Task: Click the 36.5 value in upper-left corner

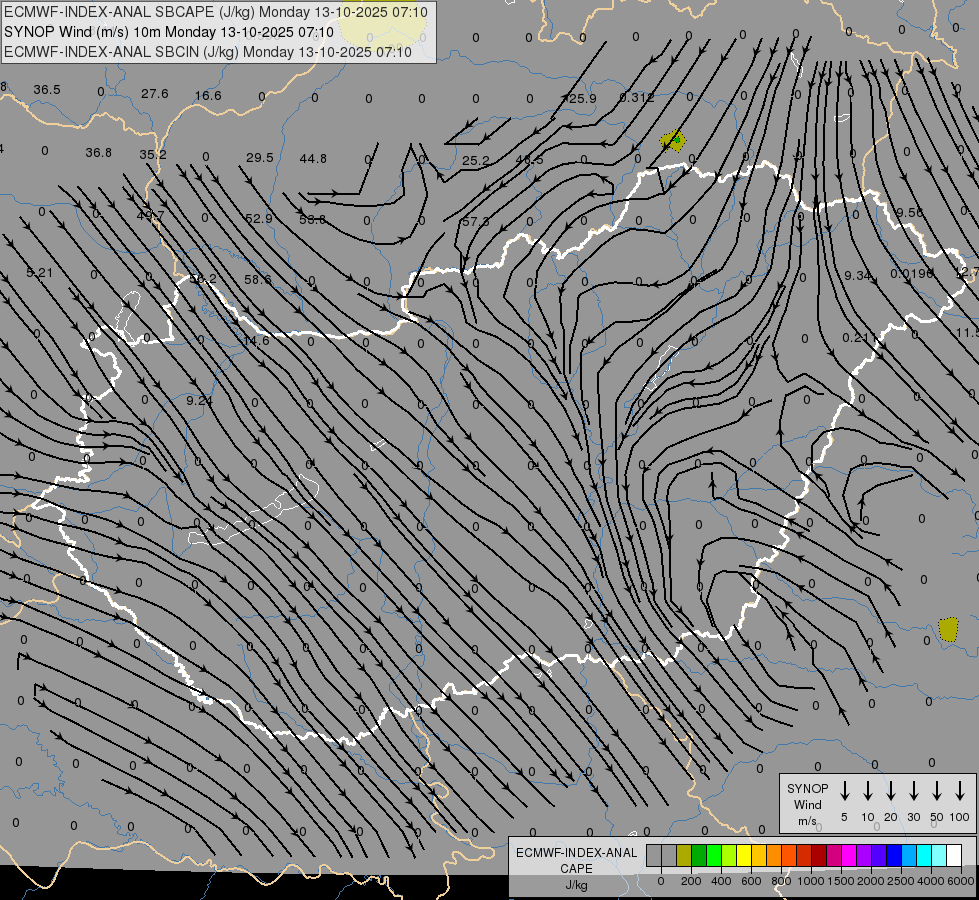Action: [47, 90]
